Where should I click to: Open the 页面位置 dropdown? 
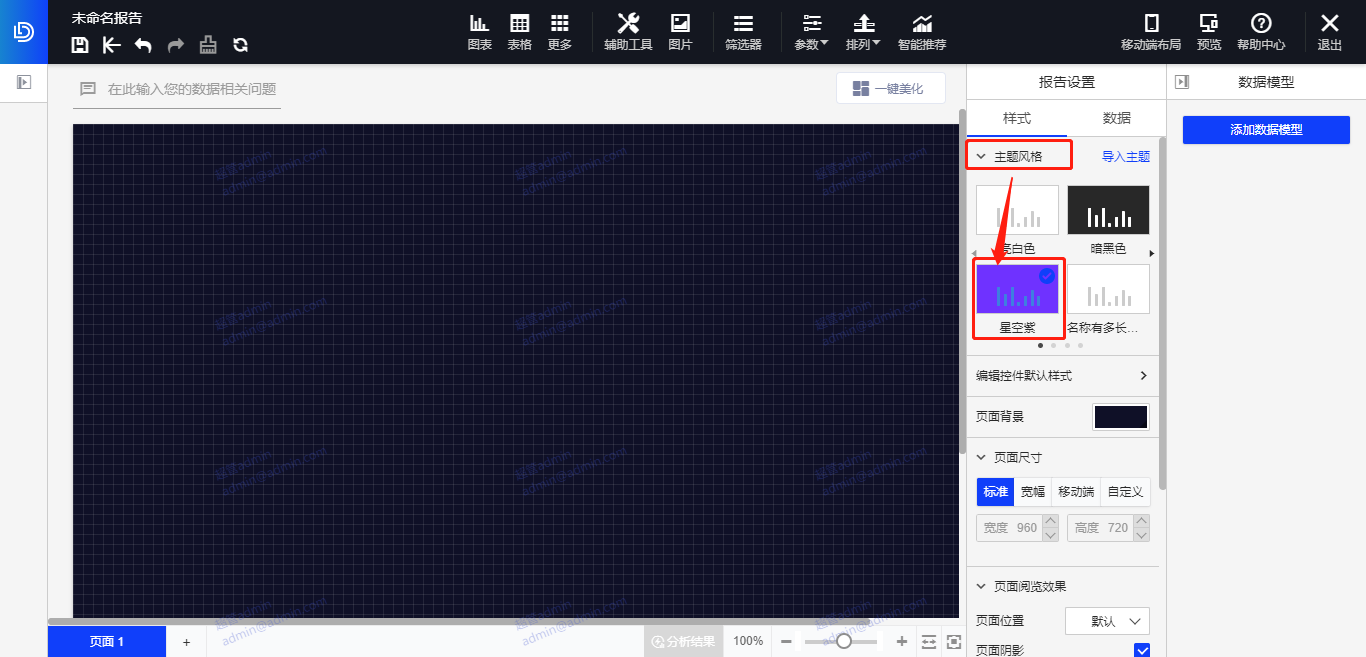click(x=1107, y=621)
